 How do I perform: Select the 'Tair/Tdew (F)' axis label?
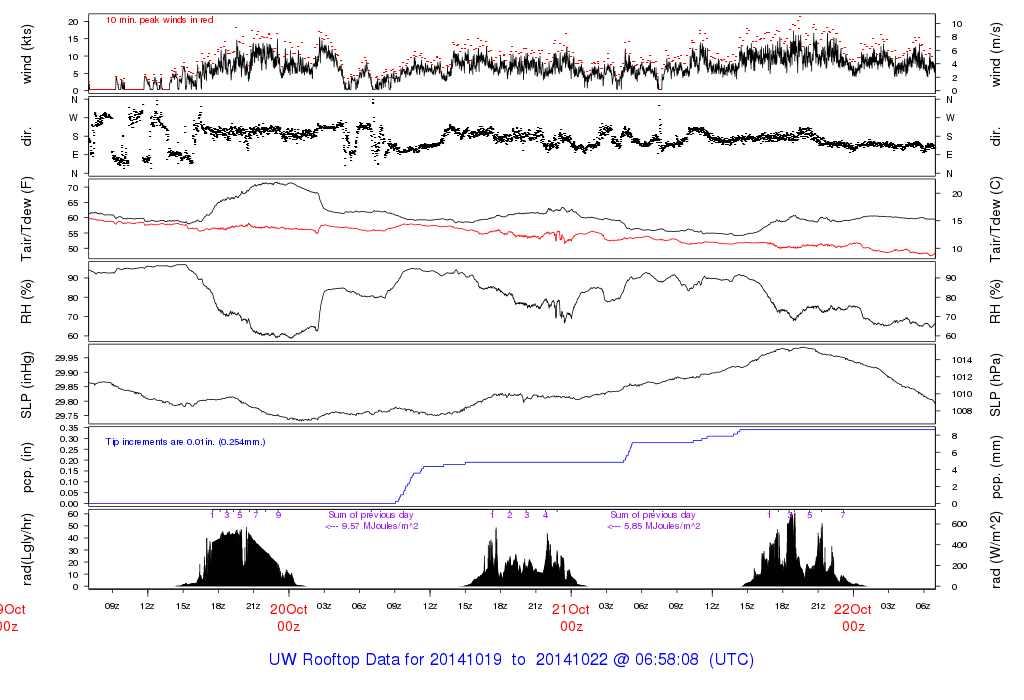pyautogui.click(x=26, y=219)
